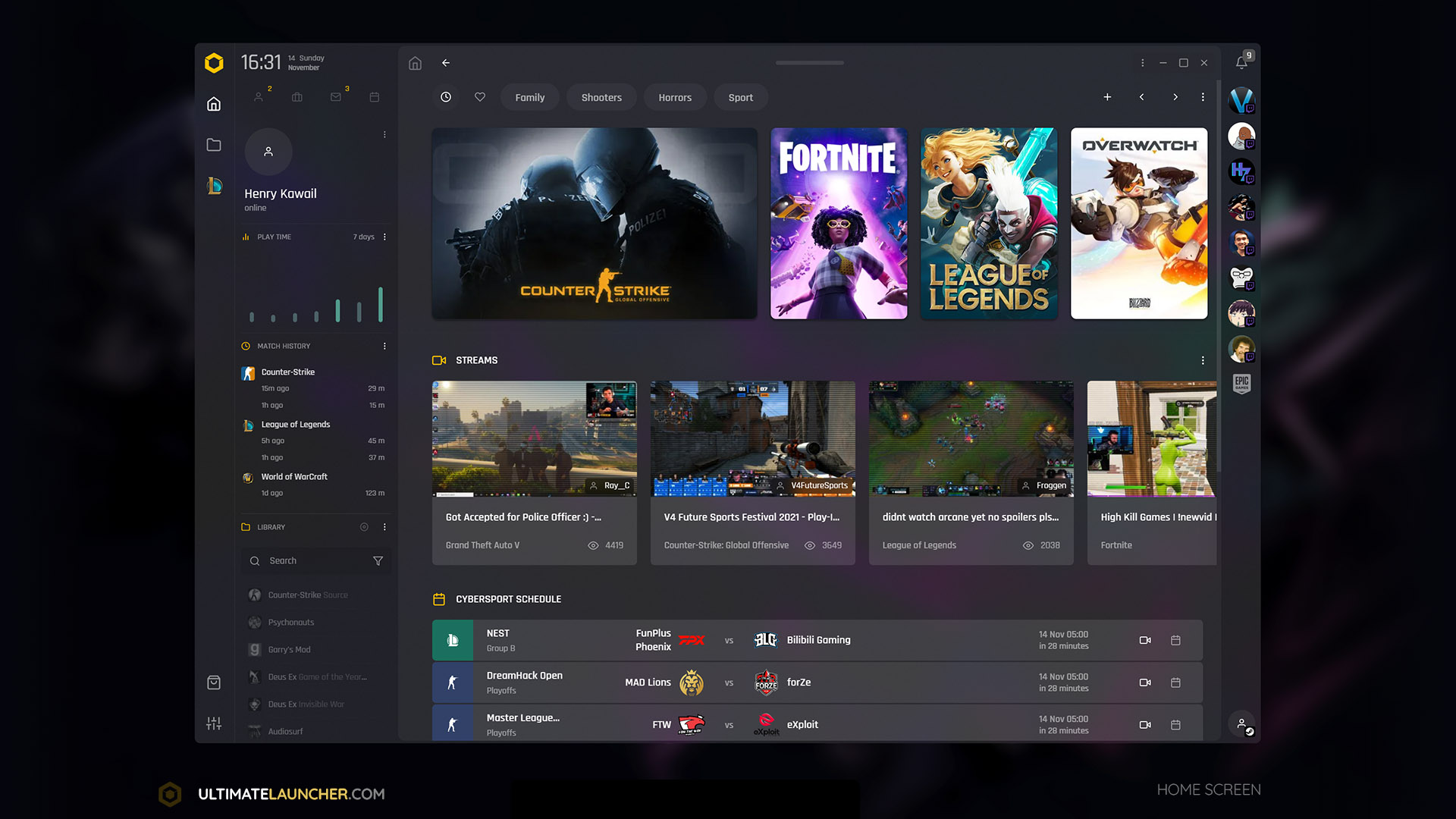Click the library circular target icon

click(364, 527)
